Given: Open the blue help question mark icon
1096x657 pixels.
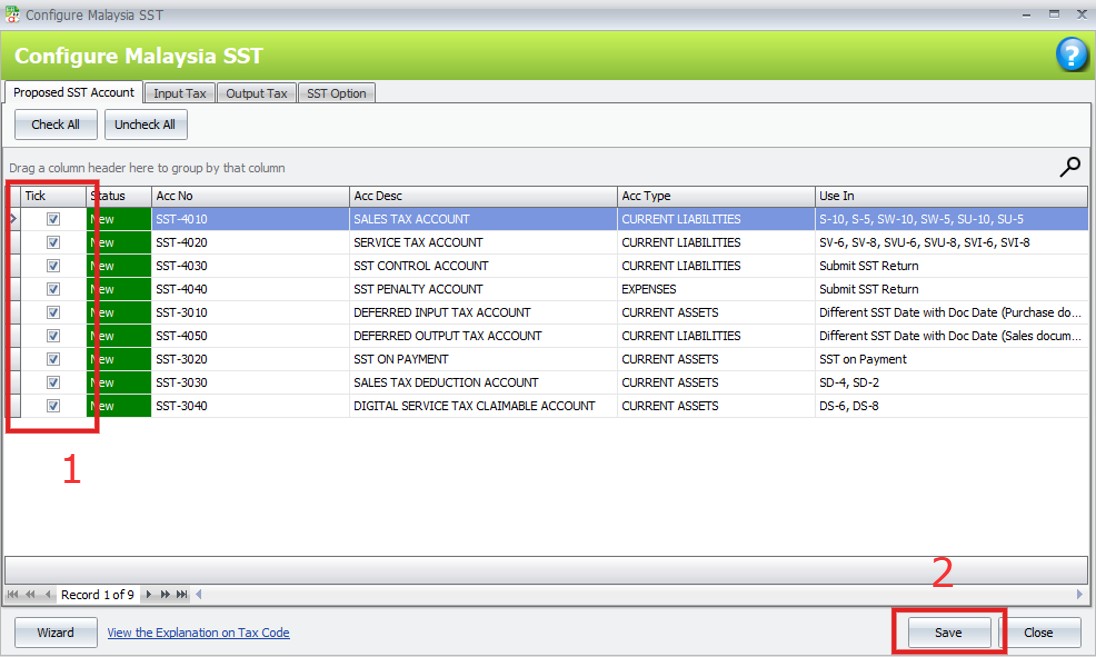Looking at the screenshot, I should (1071, 56).
